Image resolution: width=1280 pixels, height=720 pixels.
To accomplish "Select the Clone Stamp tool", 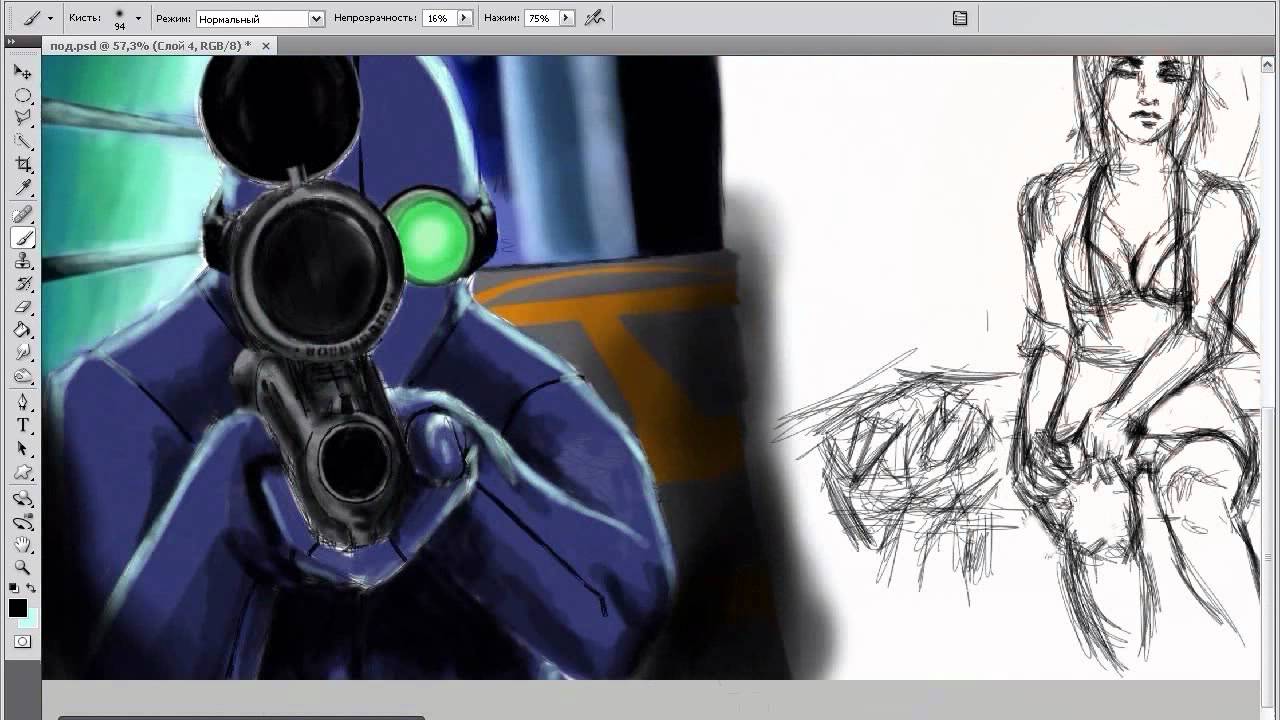I will point(23,261).
